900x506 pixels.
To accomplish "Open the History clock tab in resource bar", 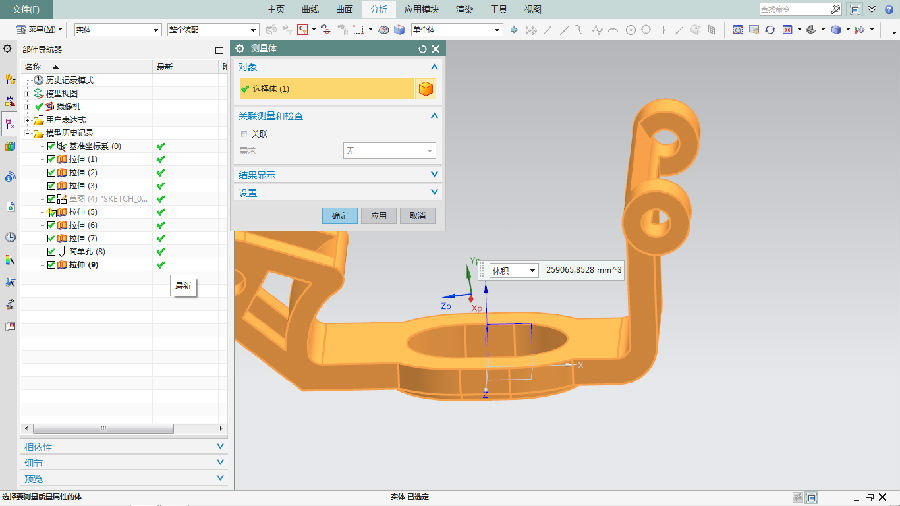I will (x=10, y=237).
